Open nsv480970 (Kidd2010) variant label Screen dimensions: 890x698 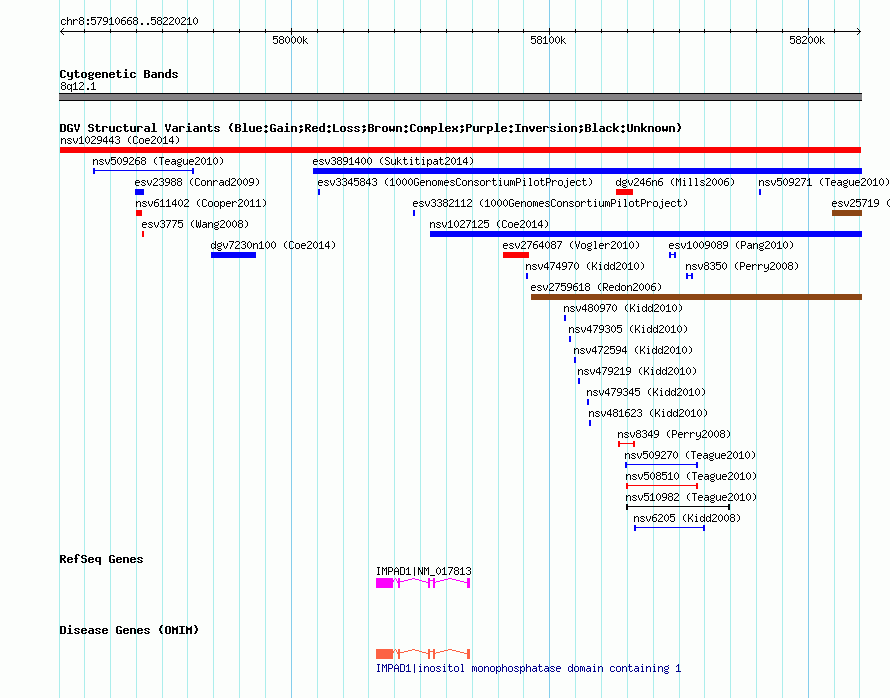tap(623, 308)
